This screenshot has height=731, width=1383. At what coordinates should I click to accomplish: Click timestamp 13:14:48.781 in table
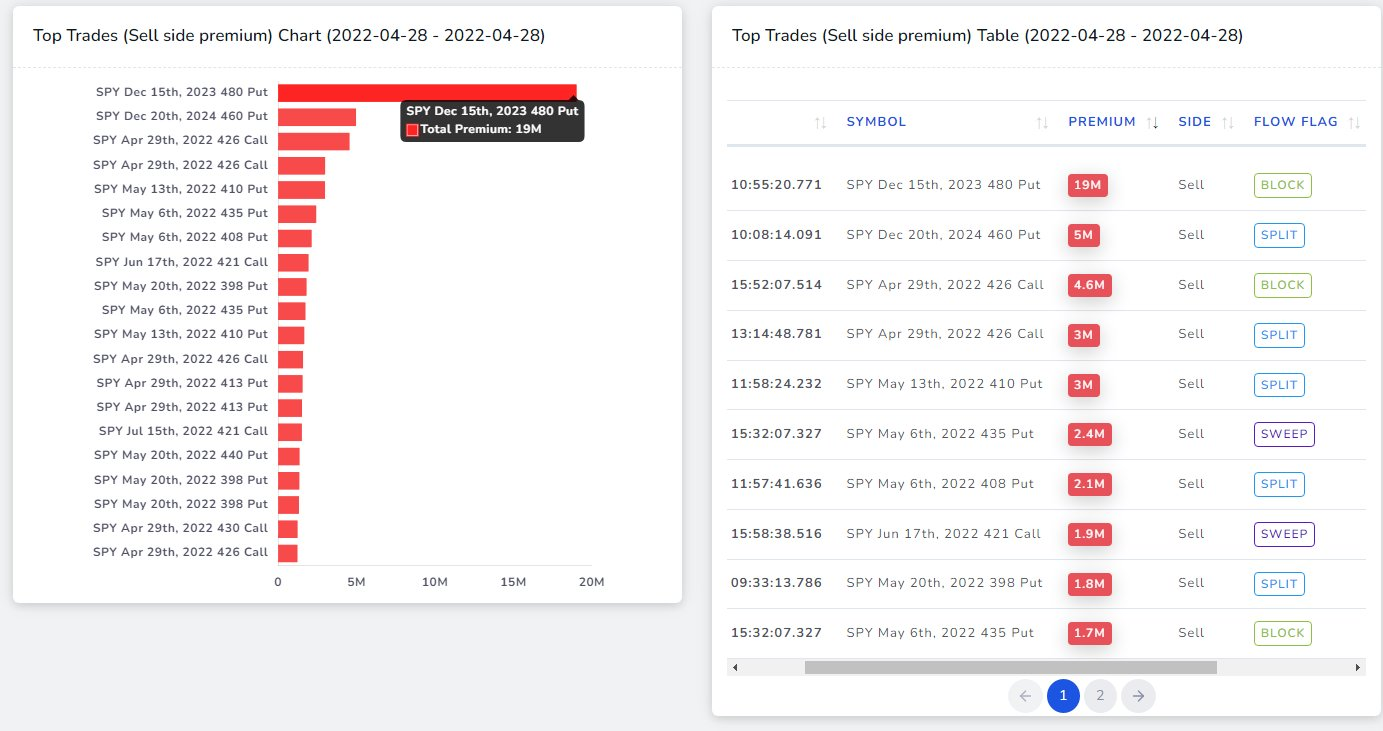[776, 335]
